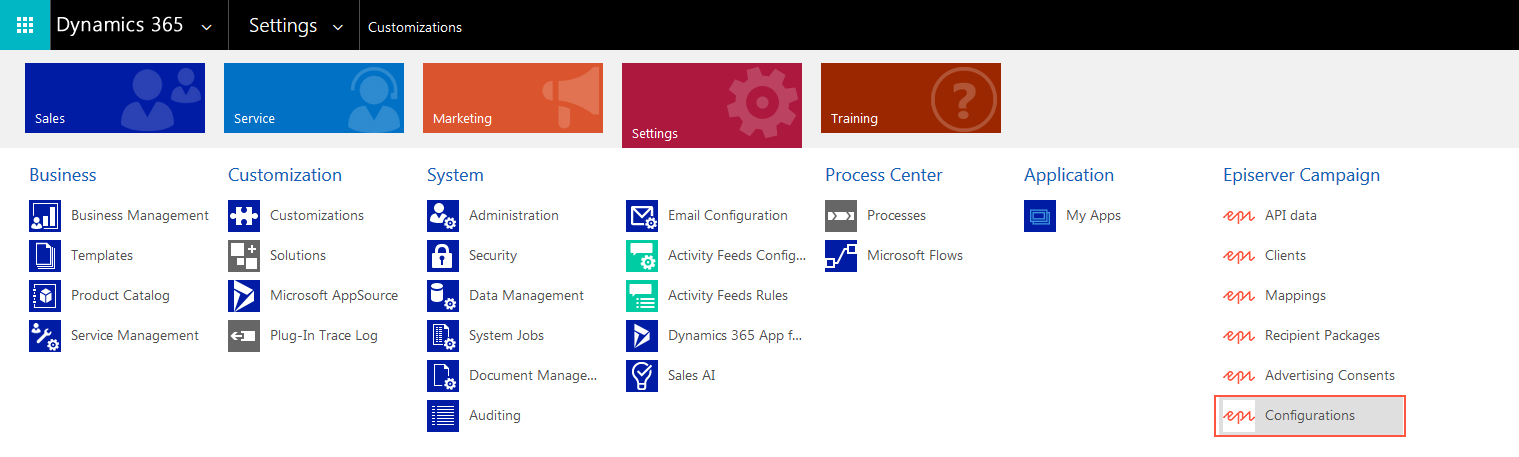Screen dimensions: 1519x457
Task: Open the Training area tile
Action: tap(911, 98)
